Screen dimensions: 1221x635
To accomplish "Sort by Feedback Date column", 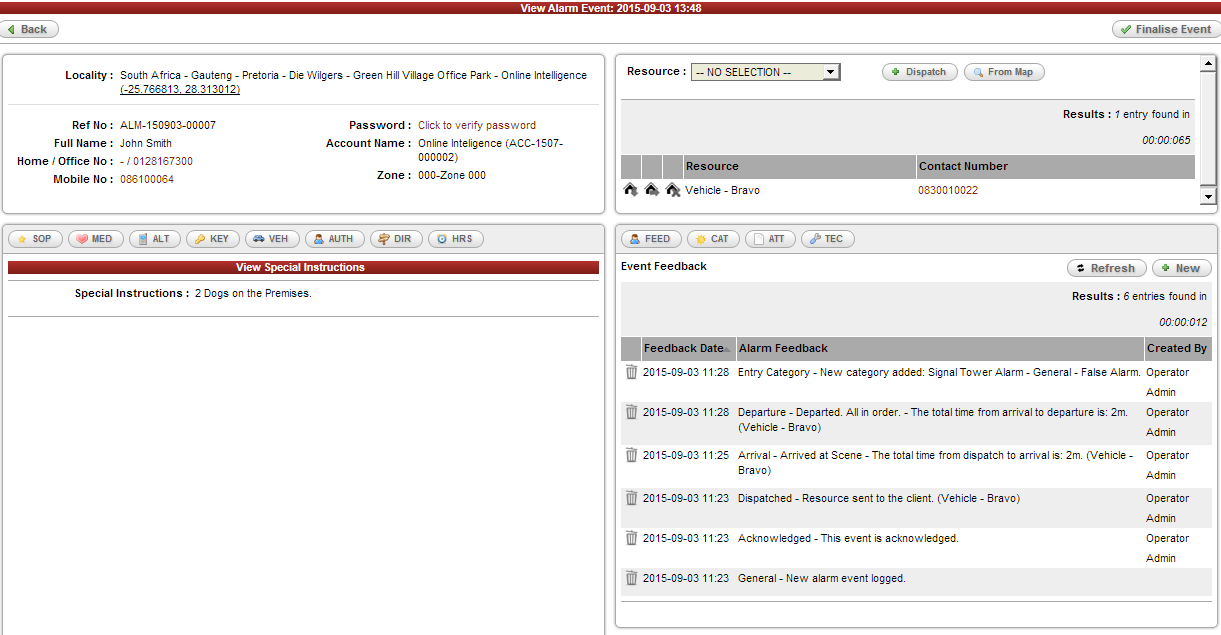I will (x=687, y=348).
